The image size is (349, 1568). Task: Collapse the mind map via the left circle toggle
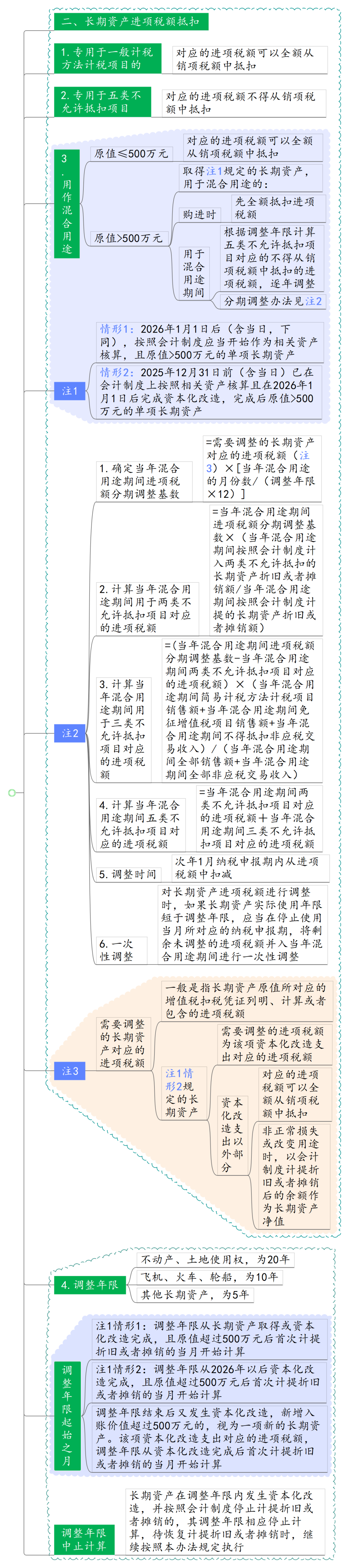tap(12, 793)
